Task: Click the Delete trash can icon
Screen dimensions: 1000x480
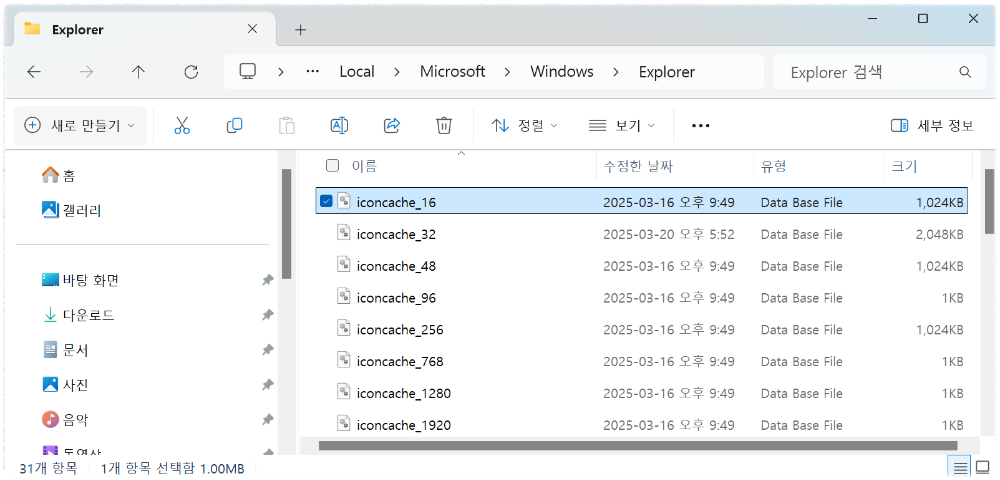Action: [443, 126]
